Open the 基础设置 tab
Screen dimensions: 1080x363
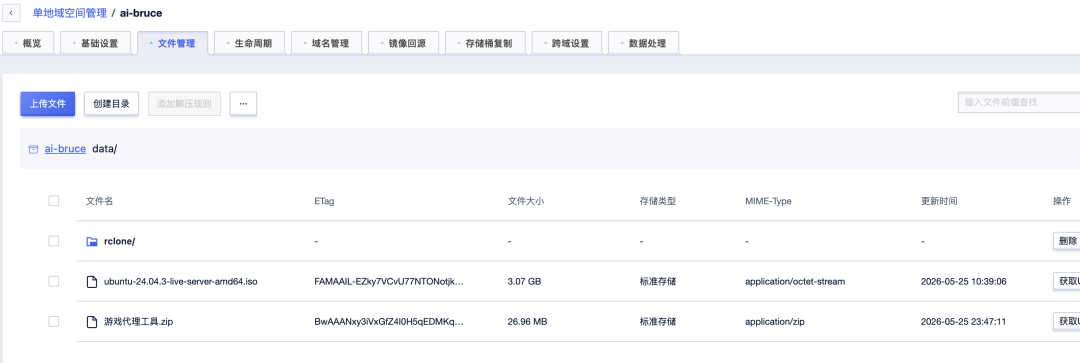[96, 43]
